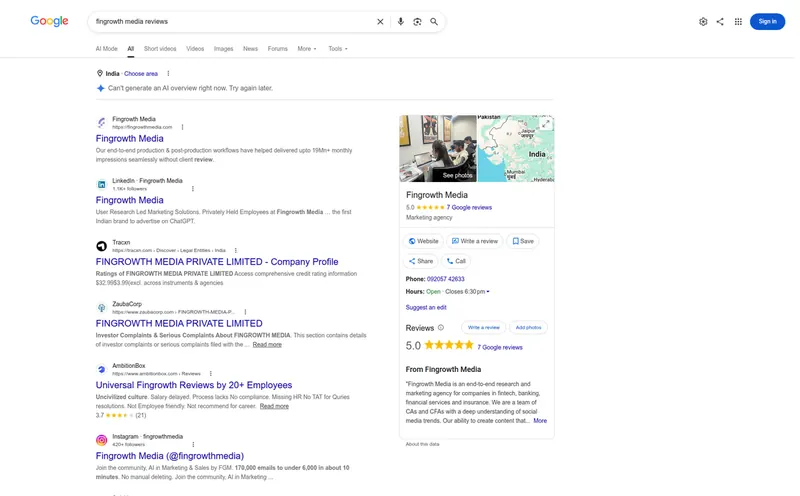Click the ZaubaCorp favicon
800x496 pixels.
102,308
